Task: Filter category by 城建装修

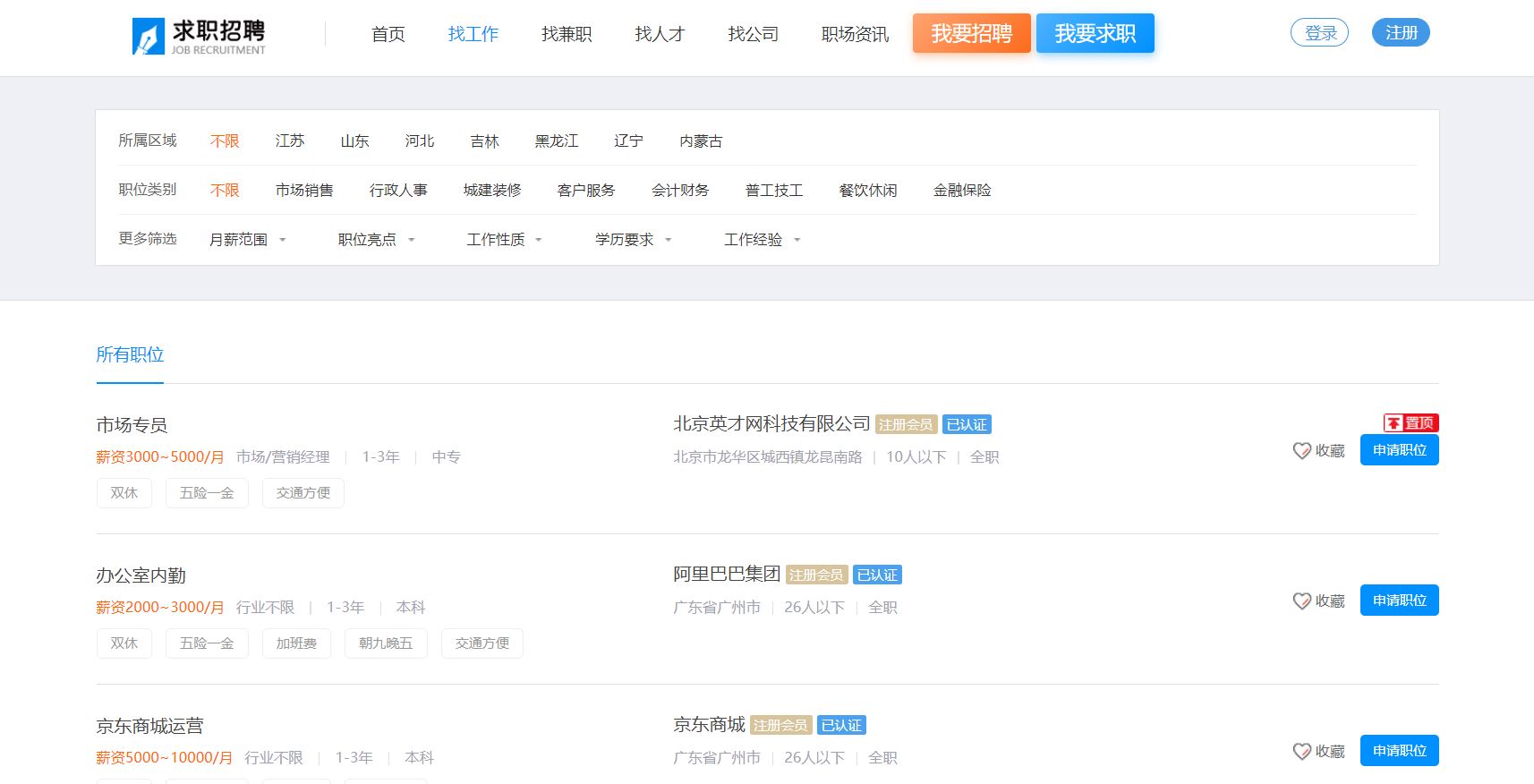Action: tap(492, 191)
